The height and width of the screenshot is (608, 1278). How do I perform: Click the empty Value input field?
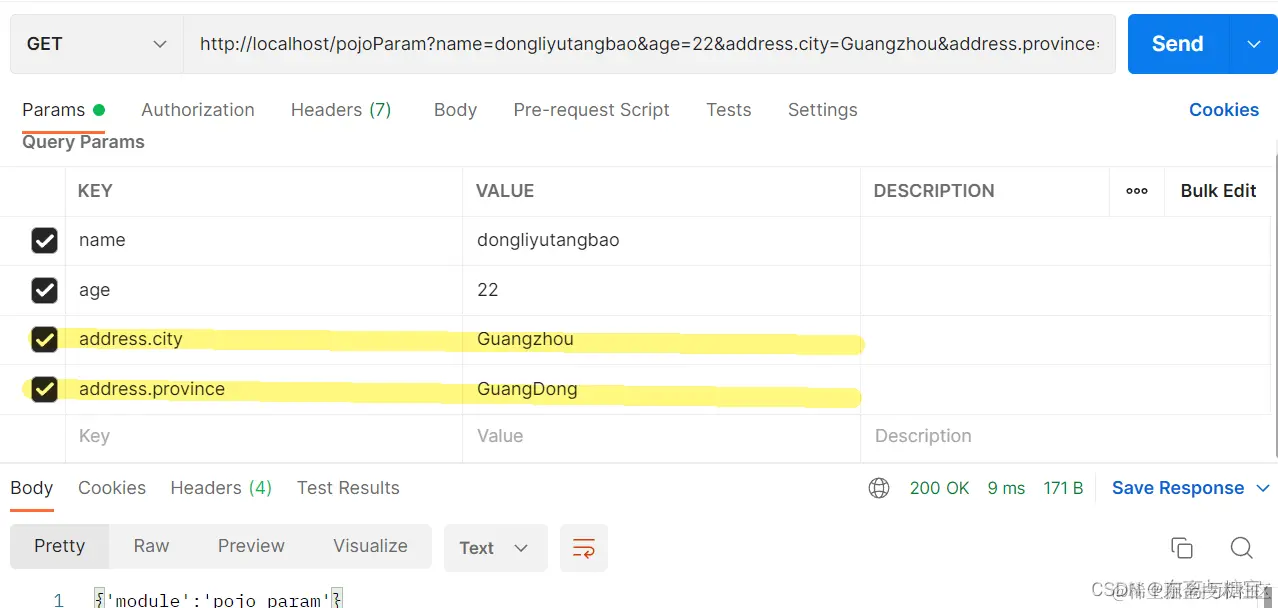[661, 437]
